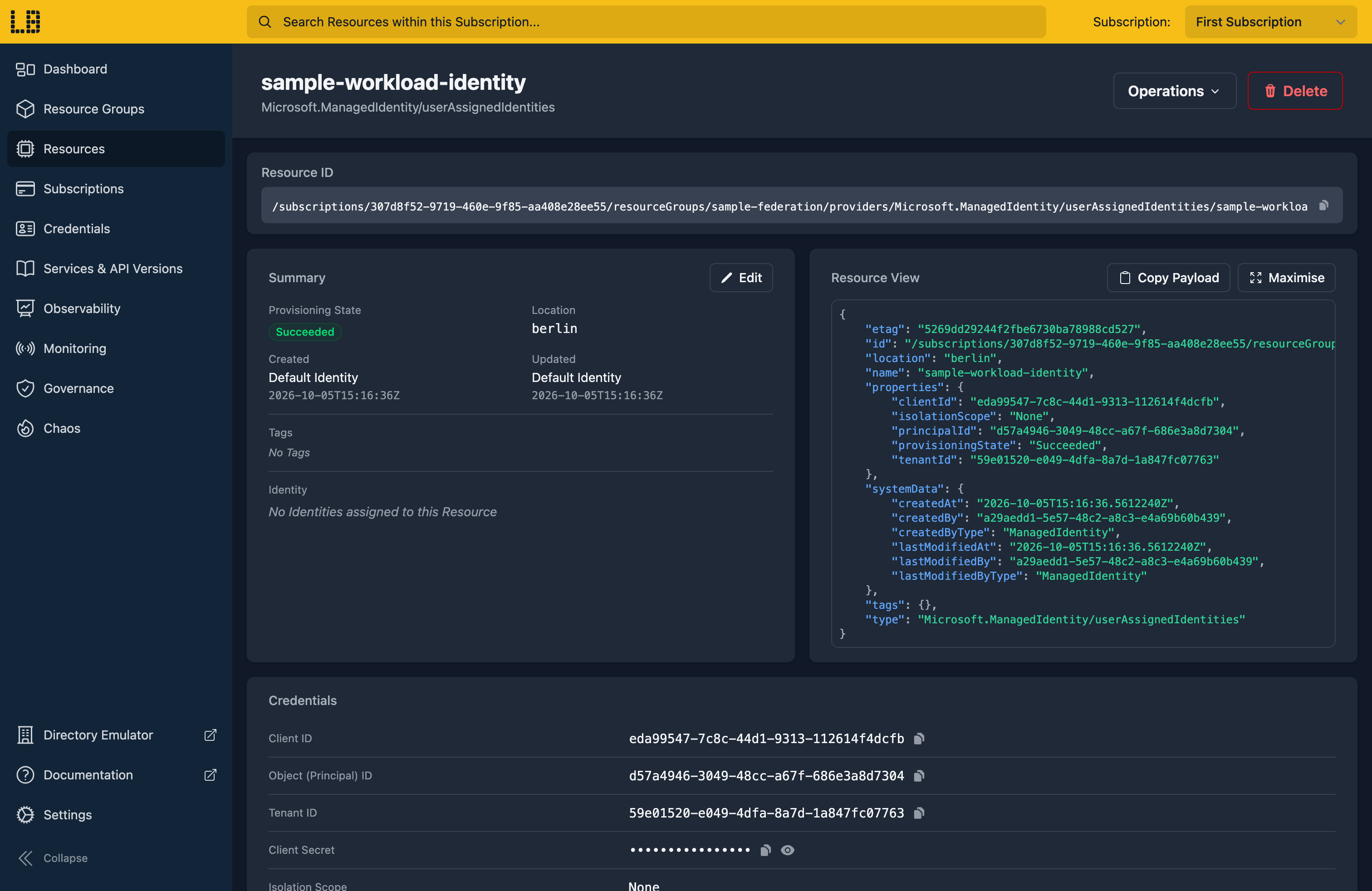
Task: Click the "etag" line in Resource View
Action: click(1005, 329)
